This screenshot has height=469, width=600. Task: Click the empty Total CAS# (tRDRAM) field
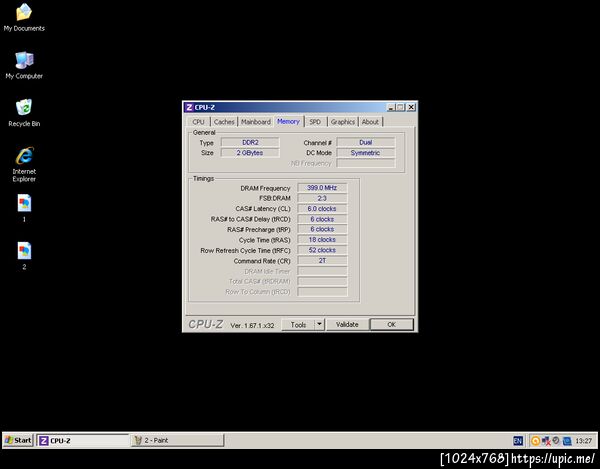(322, 281)
